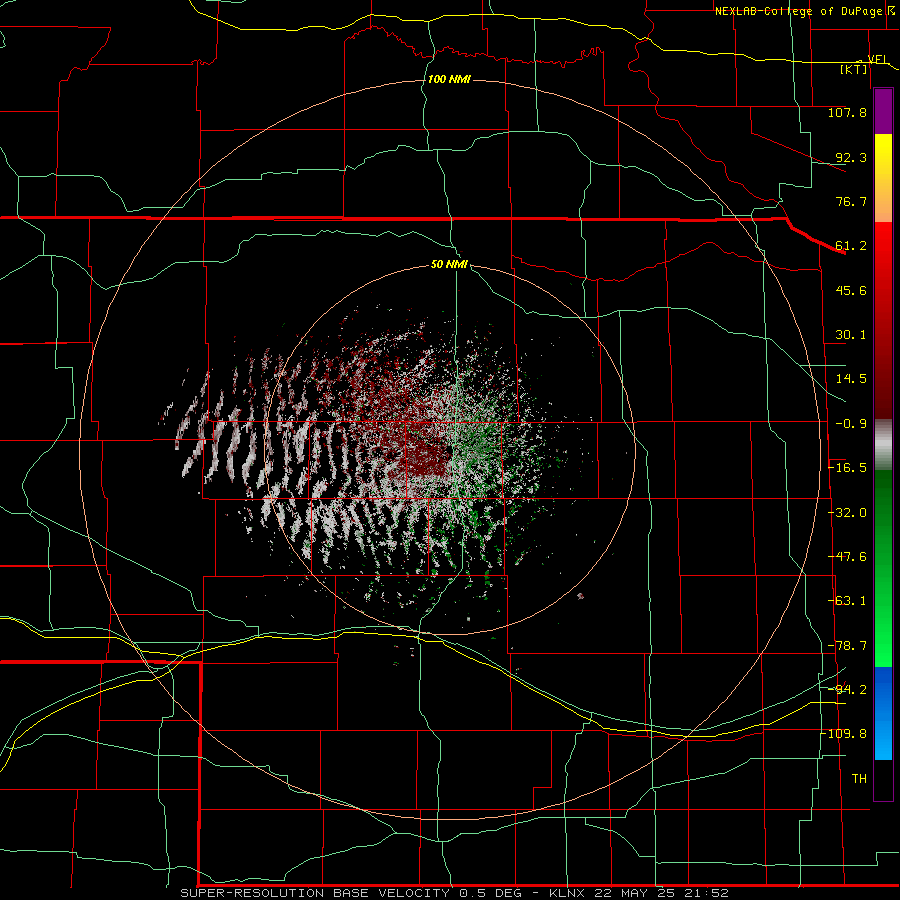The height and width of the screenshot is (900, 900).
Task: Select the 92.3 velocity scale label
Action: click(851, 157)
